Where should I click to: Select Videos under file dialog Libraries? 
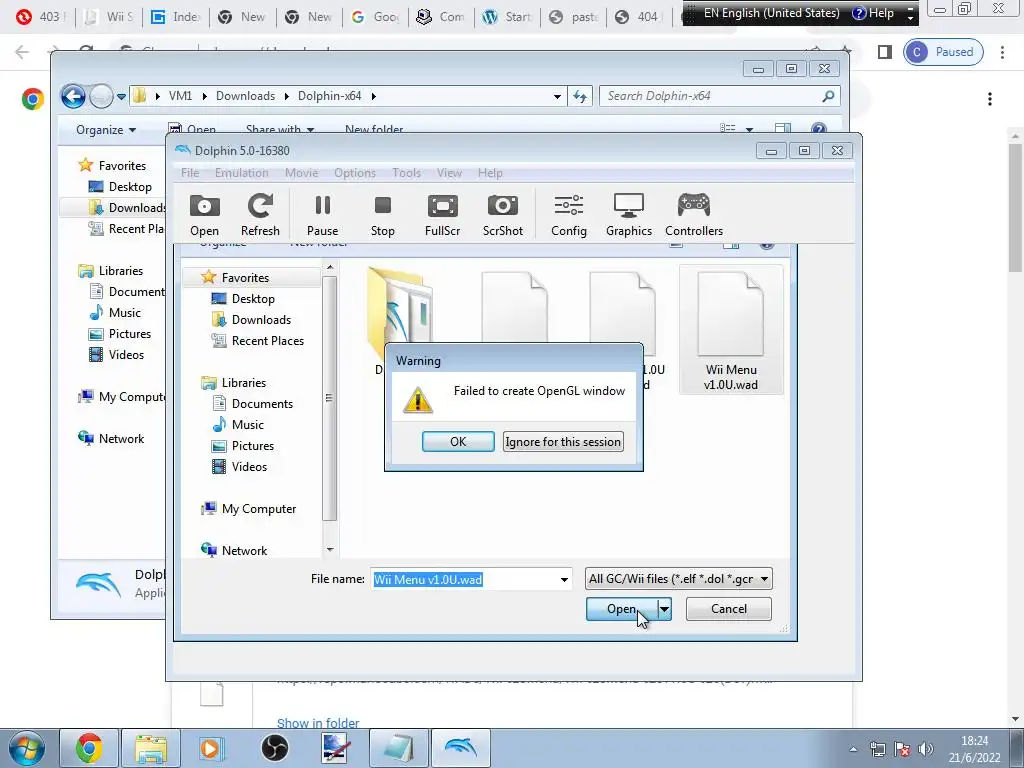tap(249, 466)
